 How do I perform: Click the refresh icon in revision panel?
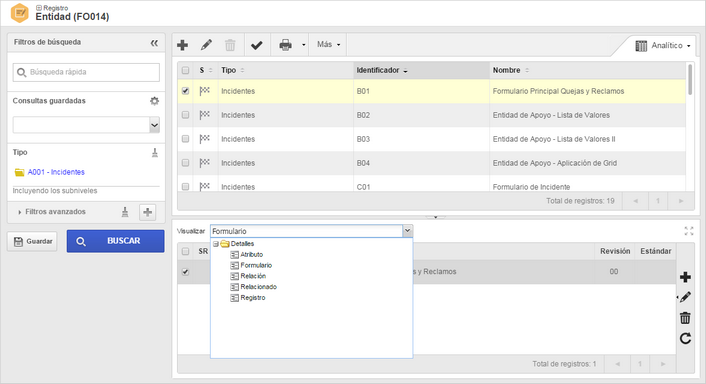click(685, 339)
